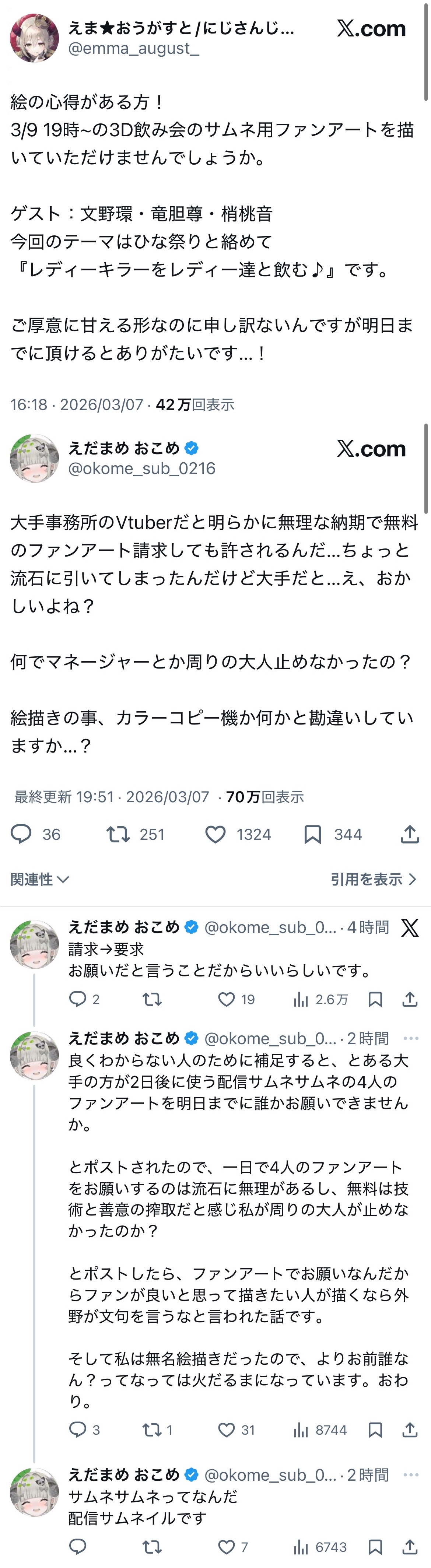Bookmark the main post with 344 bookmarks
Viewport: 431px width, 1568px height.
312,834
